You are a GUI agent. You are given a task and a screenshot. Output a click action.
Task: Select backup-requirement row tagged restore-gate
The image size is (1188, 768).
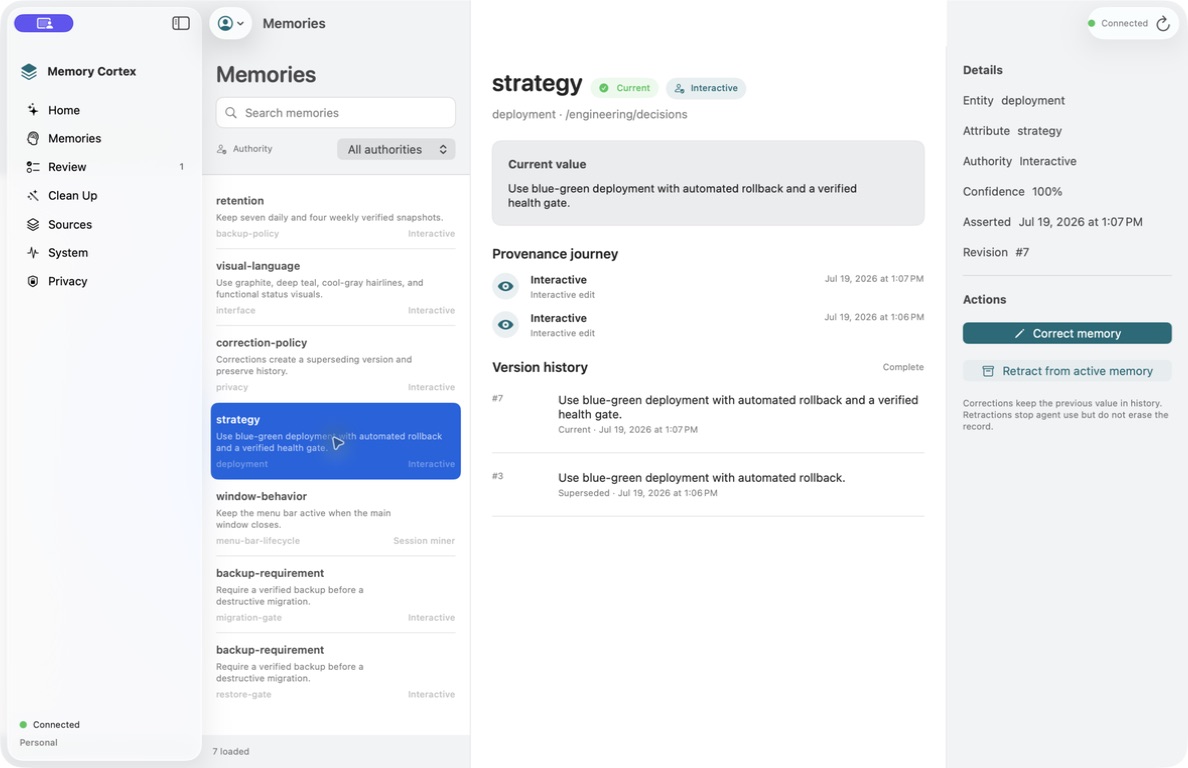(x=336, y=672)
